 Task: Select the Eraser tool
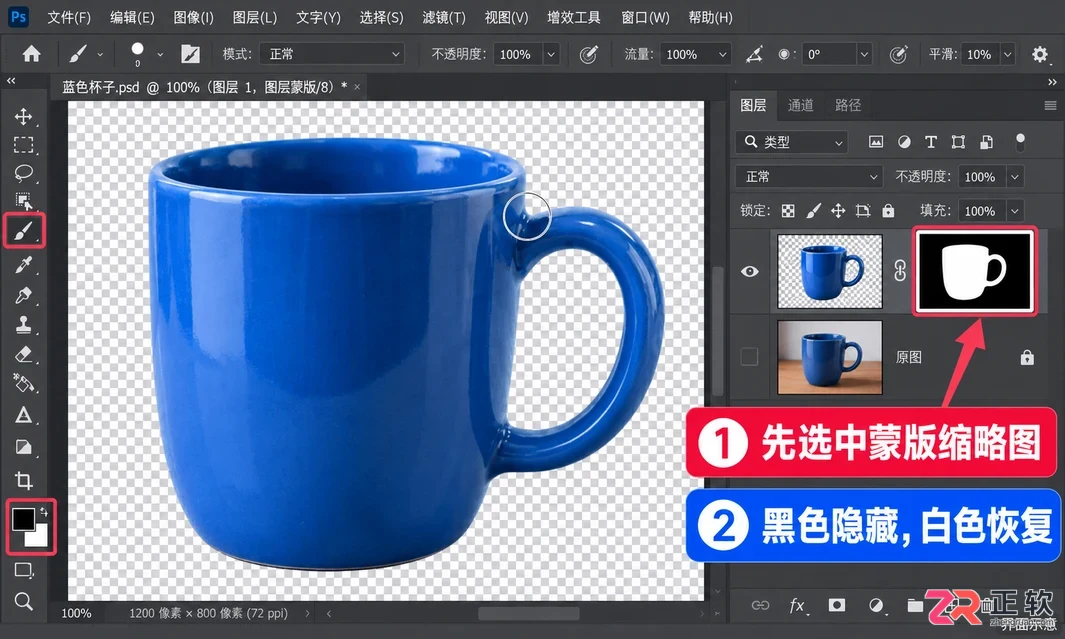(x=24, y=354)
